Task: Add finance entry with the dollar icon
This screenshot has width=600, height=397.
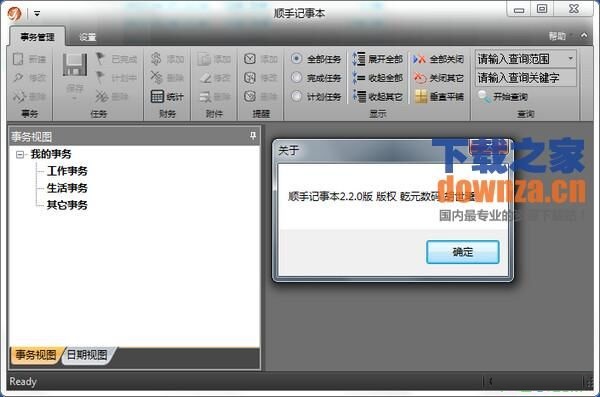Action: pos(156,59)
